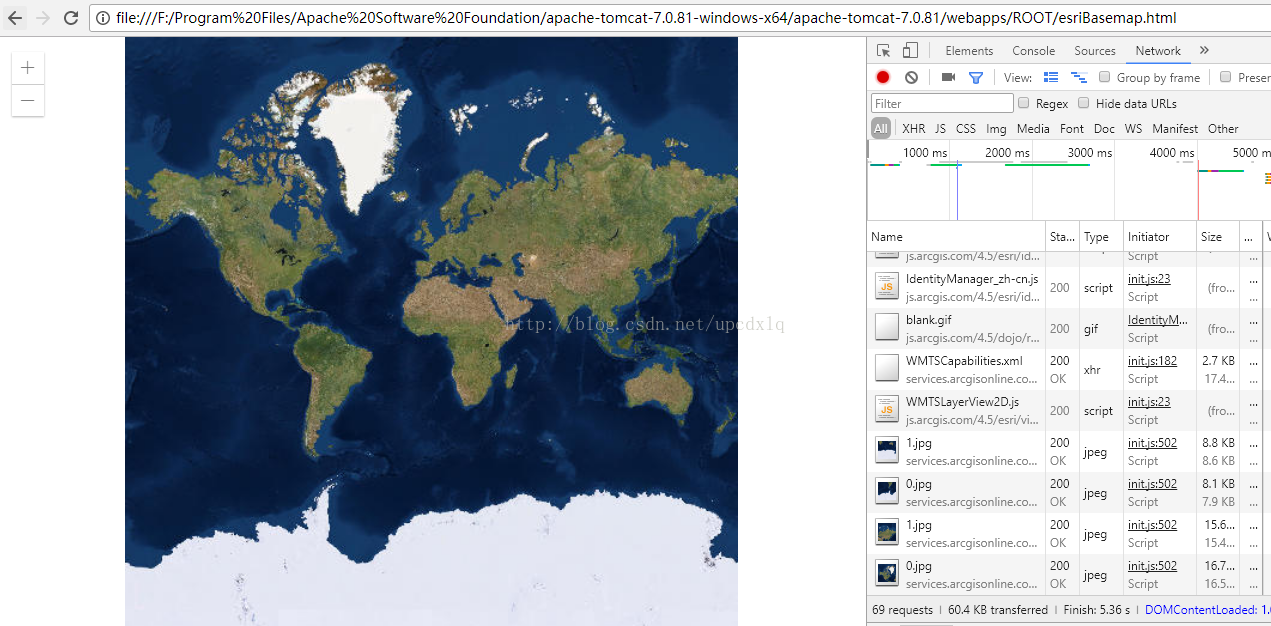Viewport: 1271px width, 626px height.
Task: Enable the Group by frame checkbox
Action: click(x=1105, y=77)
